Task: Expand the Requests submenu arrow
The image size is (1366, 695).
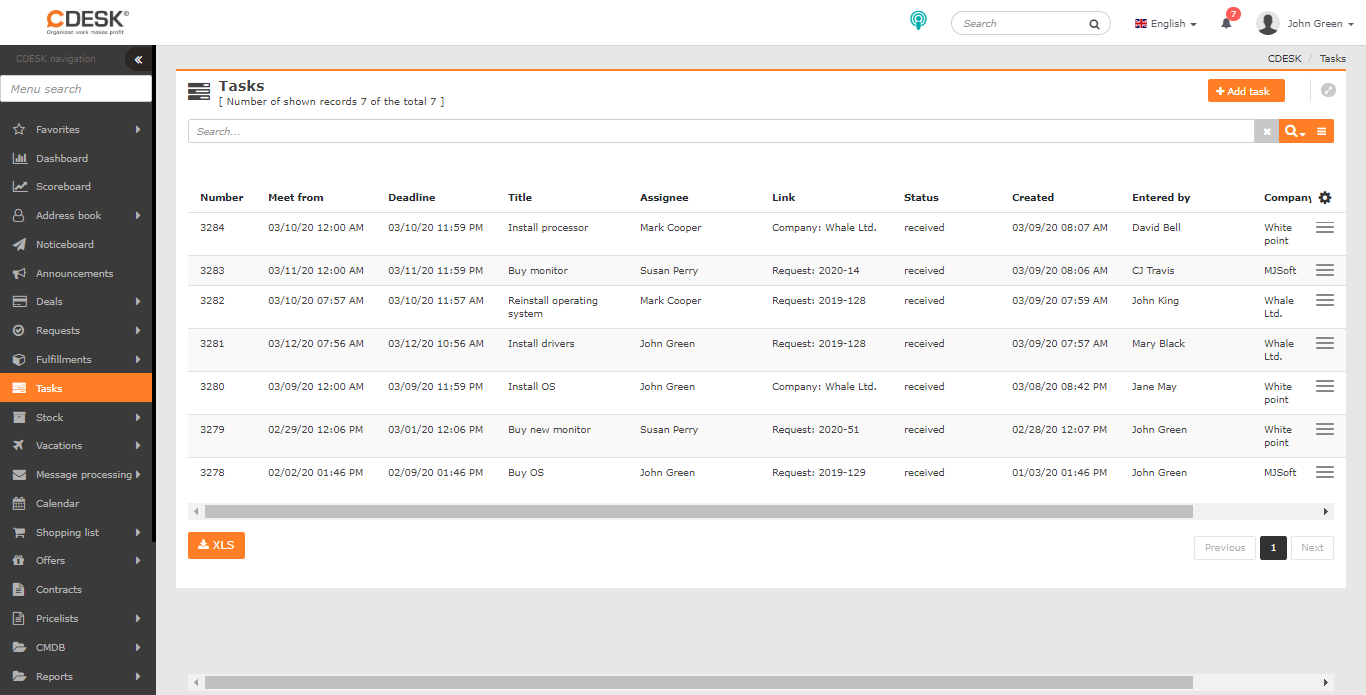Action: 138,330
